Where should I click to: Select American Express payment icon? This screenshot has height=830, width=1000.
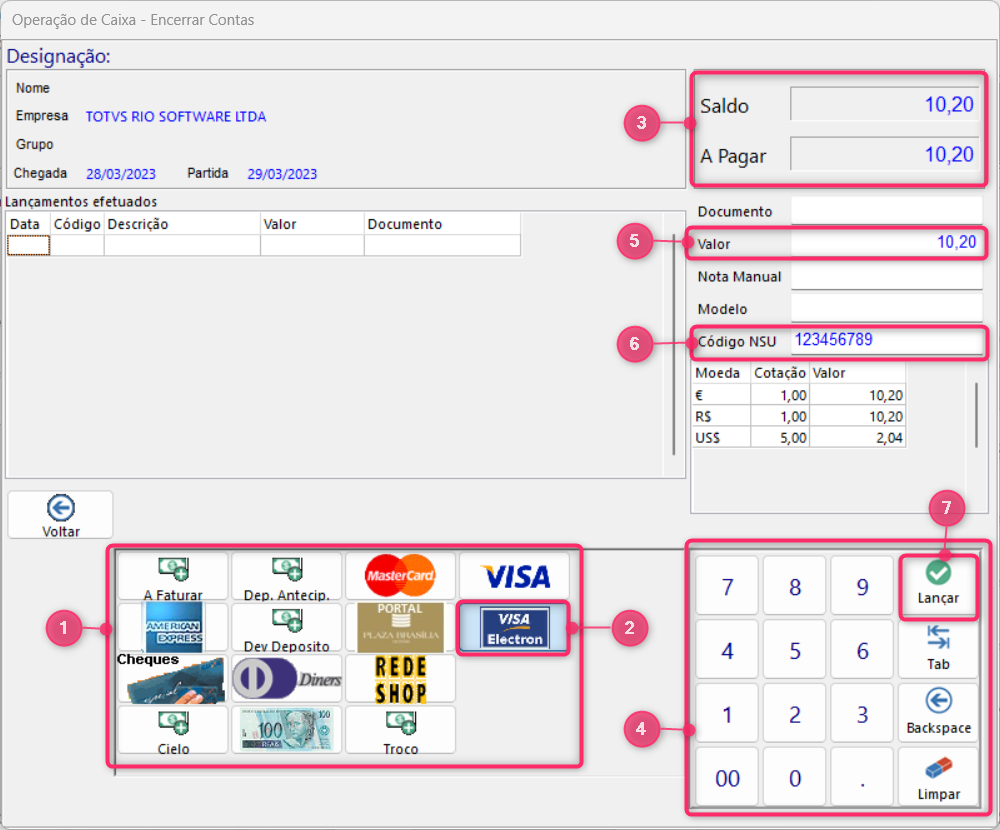(173, 628)
